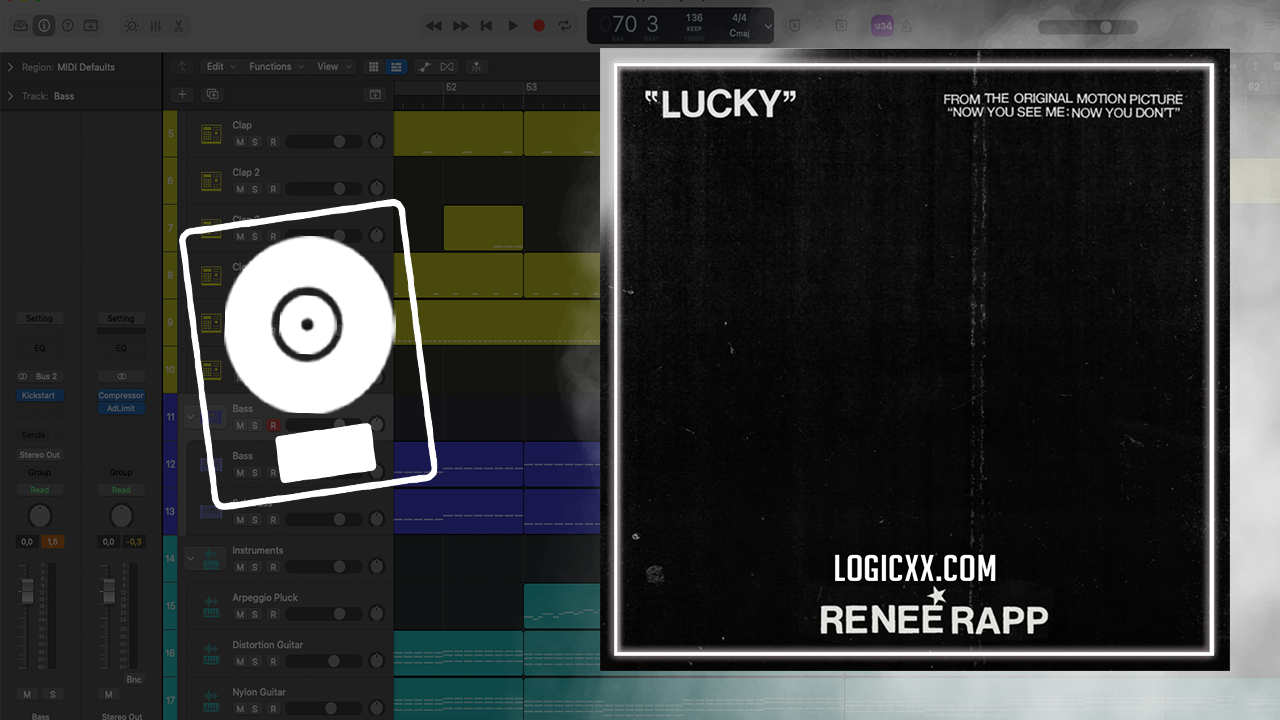Screen dimensions: 1280x720
Task: Open the Editors scissors icon
Action: [178, 26]
